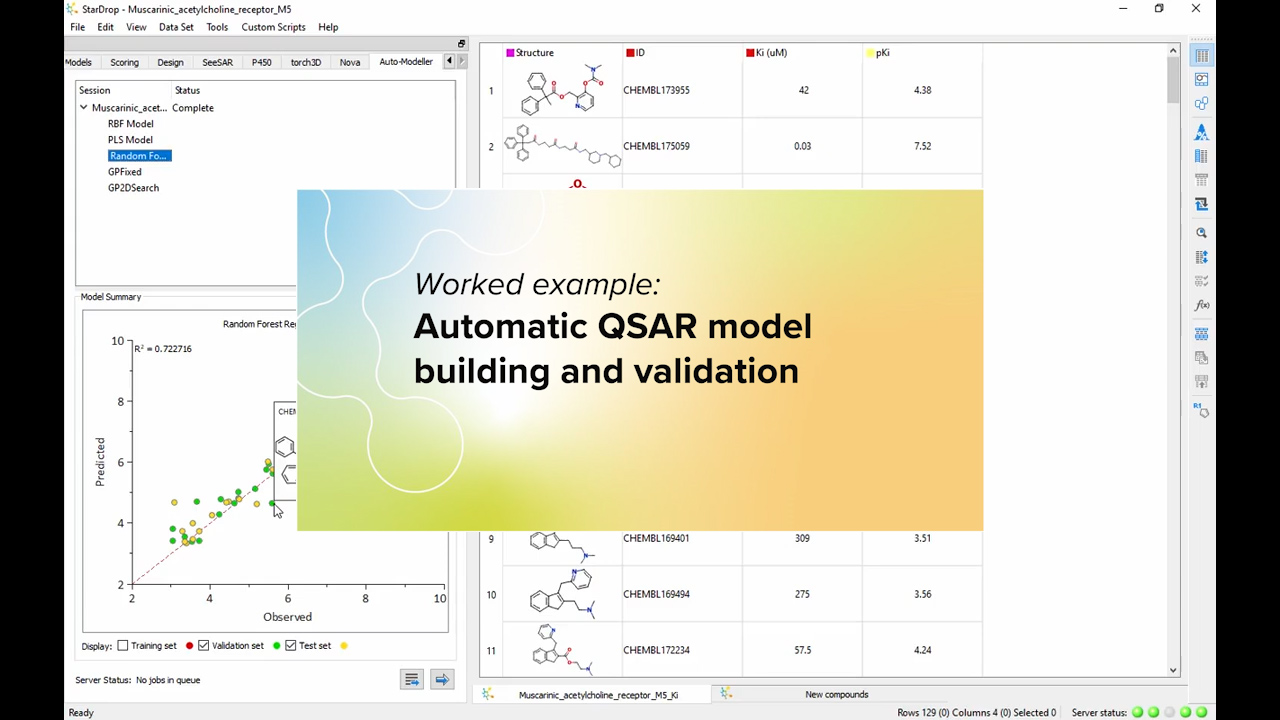
Task: Click the panel undock icon above tabs
Action: (461, 44)
